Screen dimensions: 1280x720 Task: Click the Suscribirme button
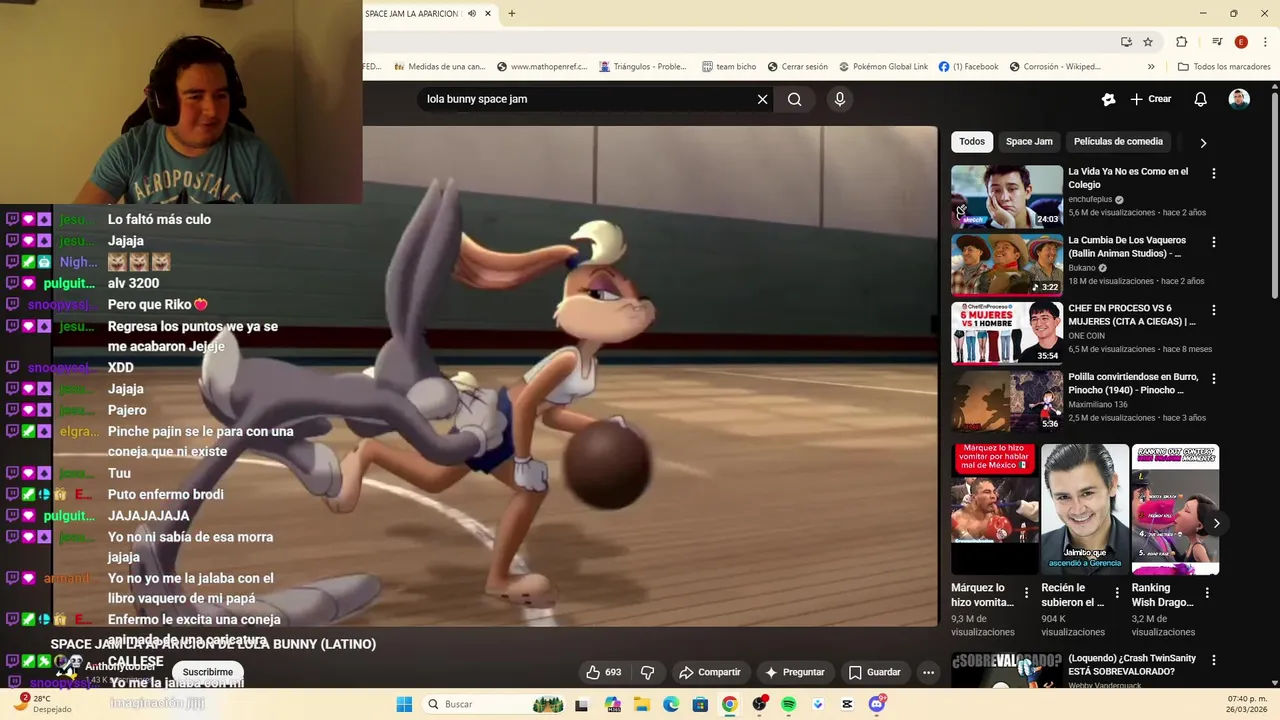click(207, 672)
